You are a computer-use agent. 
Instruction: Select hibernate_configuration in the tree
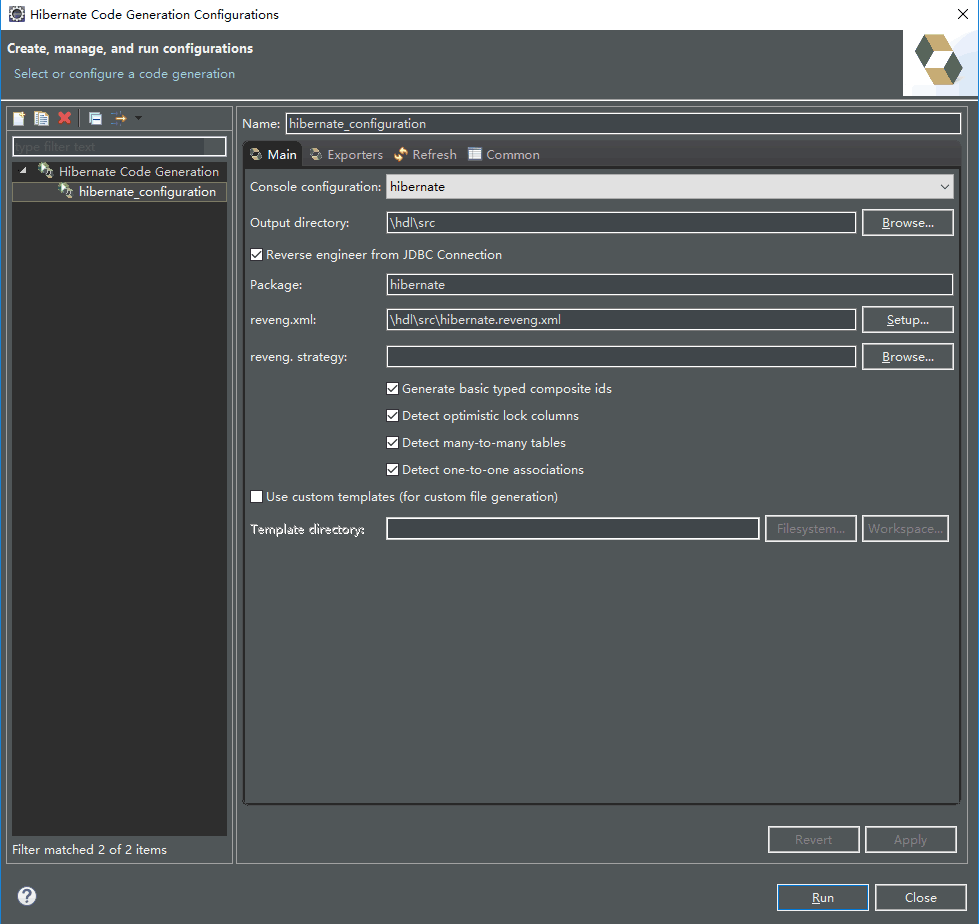coord(147,192)
